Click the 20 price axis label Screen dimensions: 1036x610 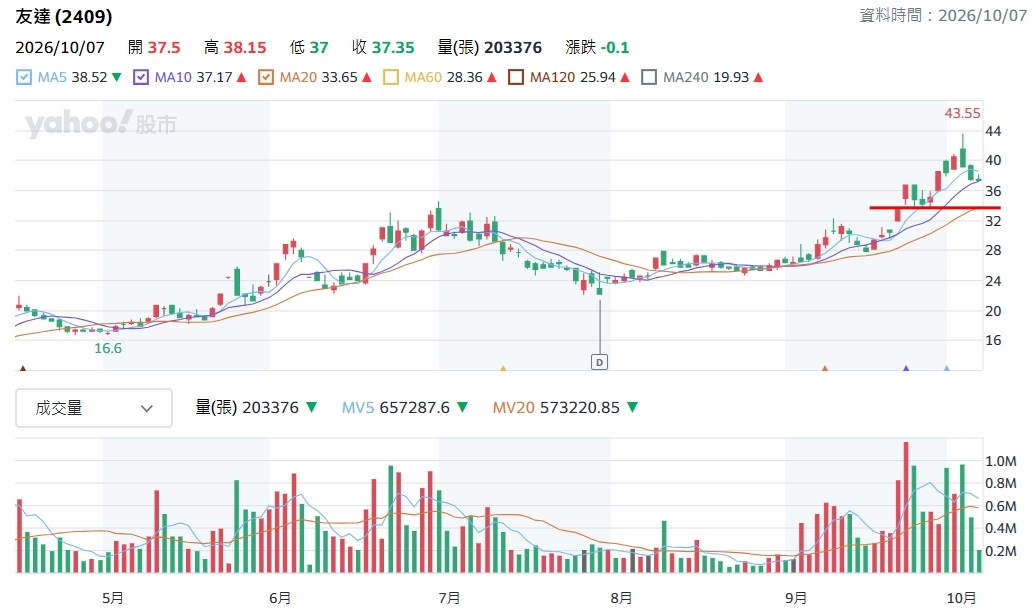pos(993,311)
